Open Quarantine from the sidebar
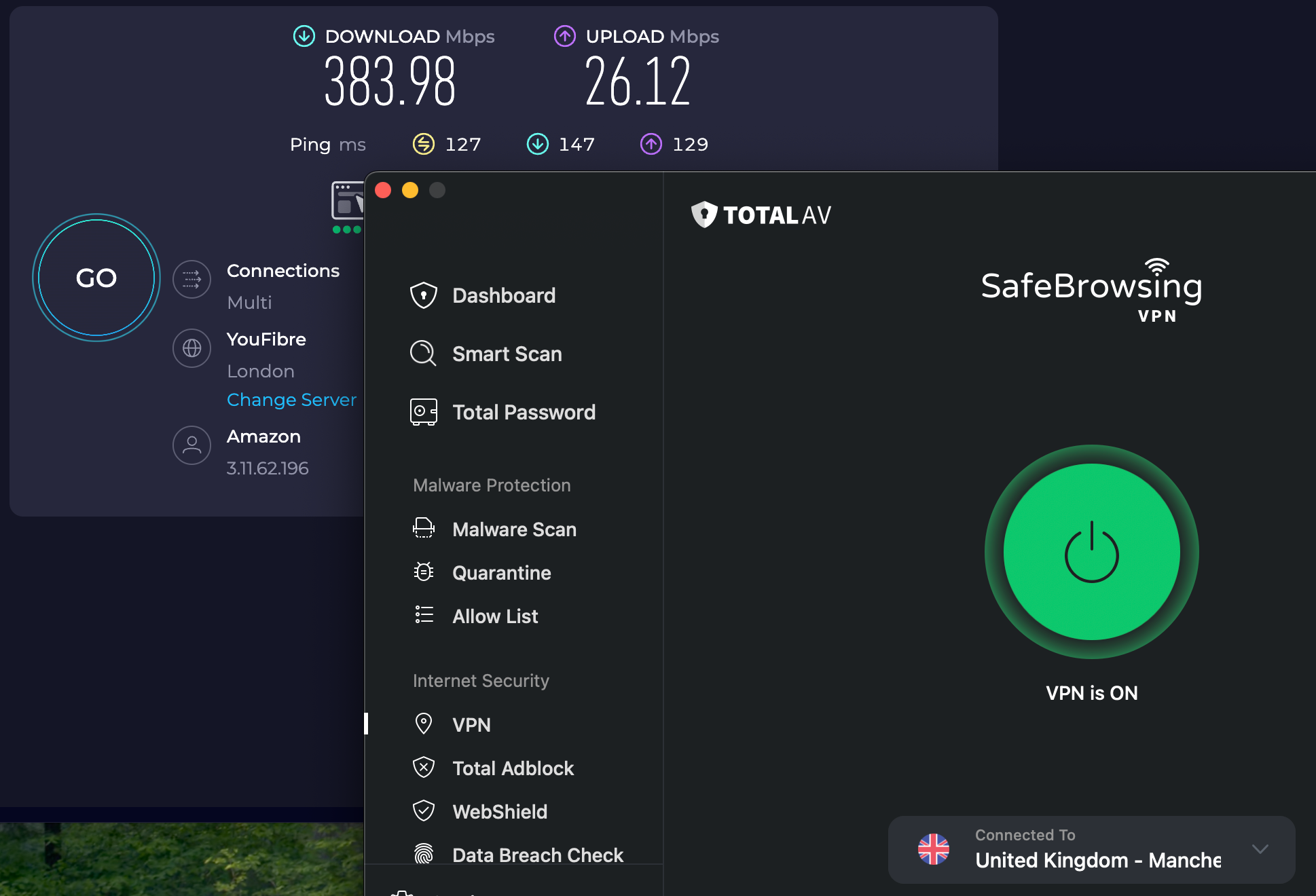Screen dimensions: 1316x896 tap(501, 572)
